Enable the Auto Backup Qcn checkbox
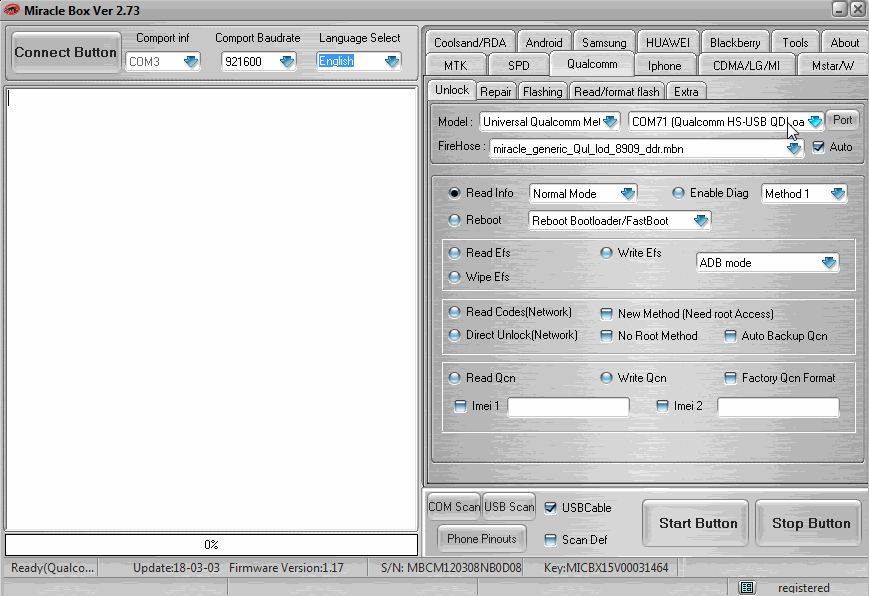Image resolution: width=869 pixels, height=596 pixels. pyautogui.click(x=730, y=336)
